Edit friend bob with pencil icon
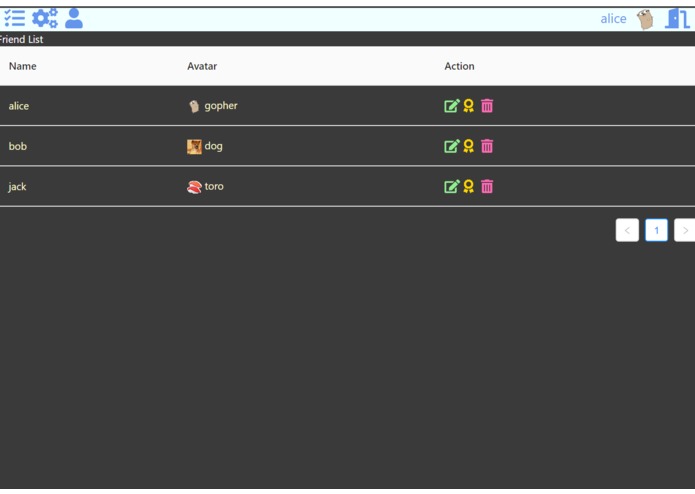 [452, 146]
